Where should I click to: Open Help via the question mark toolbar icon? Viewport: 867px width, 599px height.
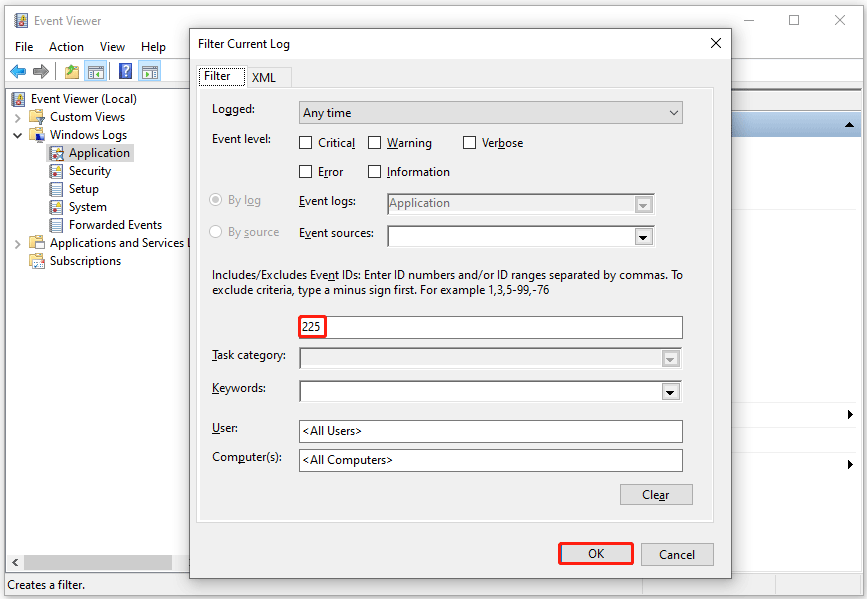point(126,71)
